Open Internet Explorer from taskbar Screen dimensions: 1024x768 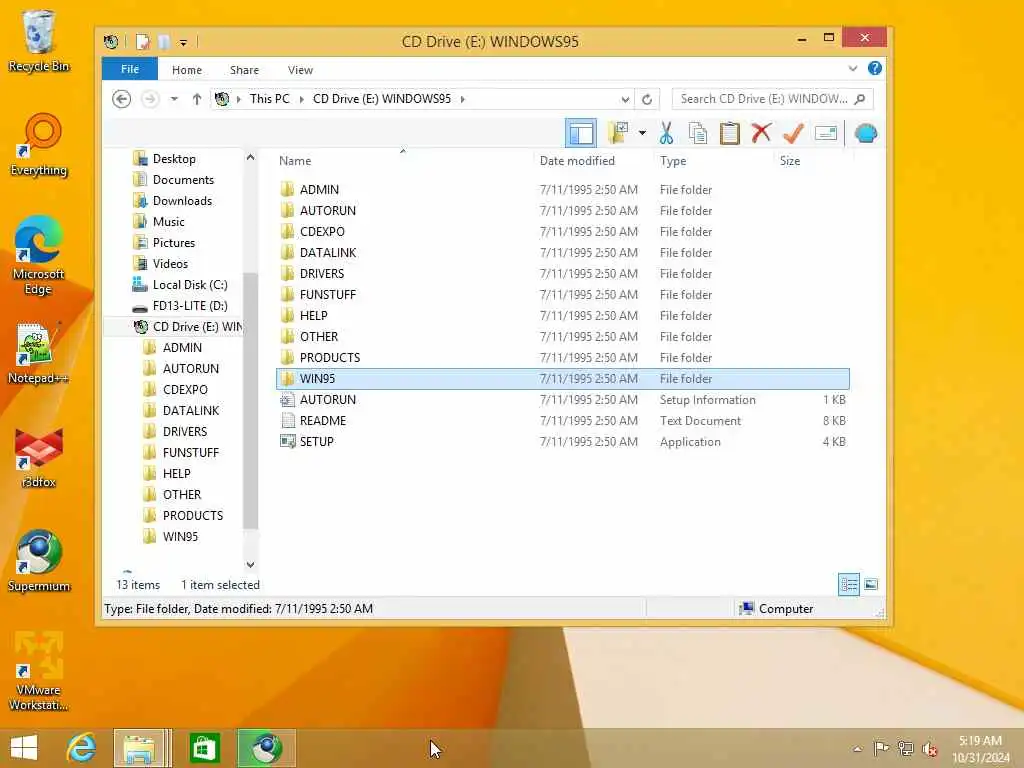(81, 748)
